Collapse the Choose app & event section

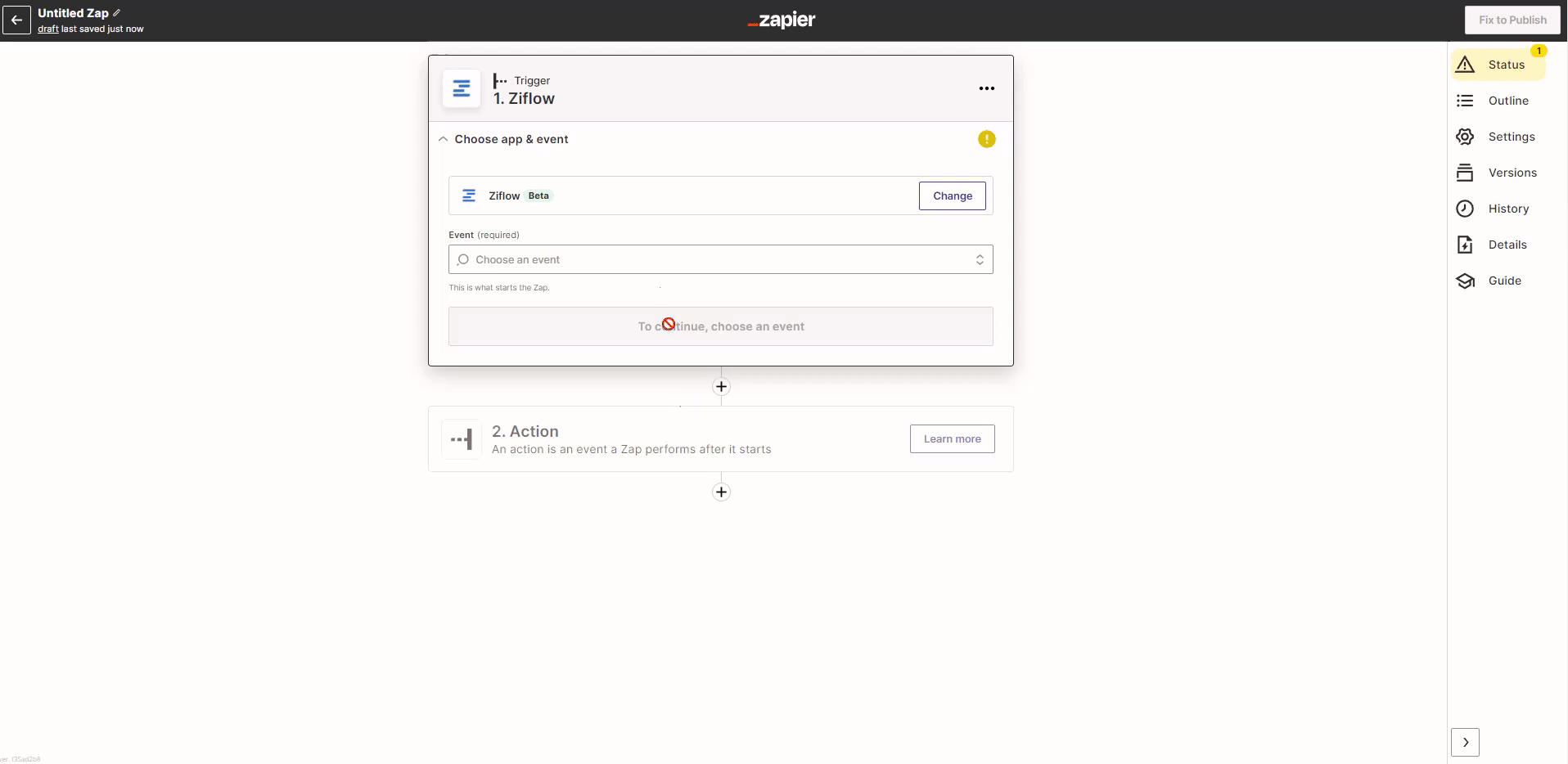coord(444,139)
